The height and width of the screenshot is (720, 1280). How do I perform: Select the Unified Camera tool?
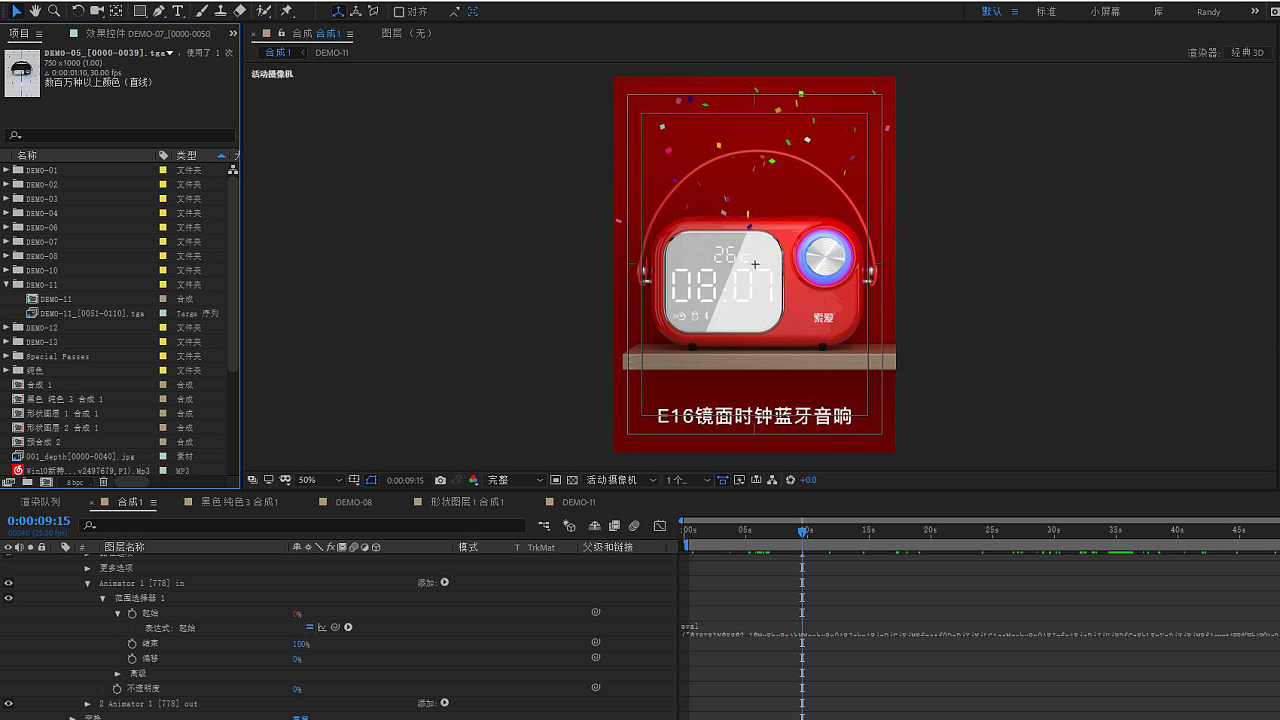(x=97, y=11)
